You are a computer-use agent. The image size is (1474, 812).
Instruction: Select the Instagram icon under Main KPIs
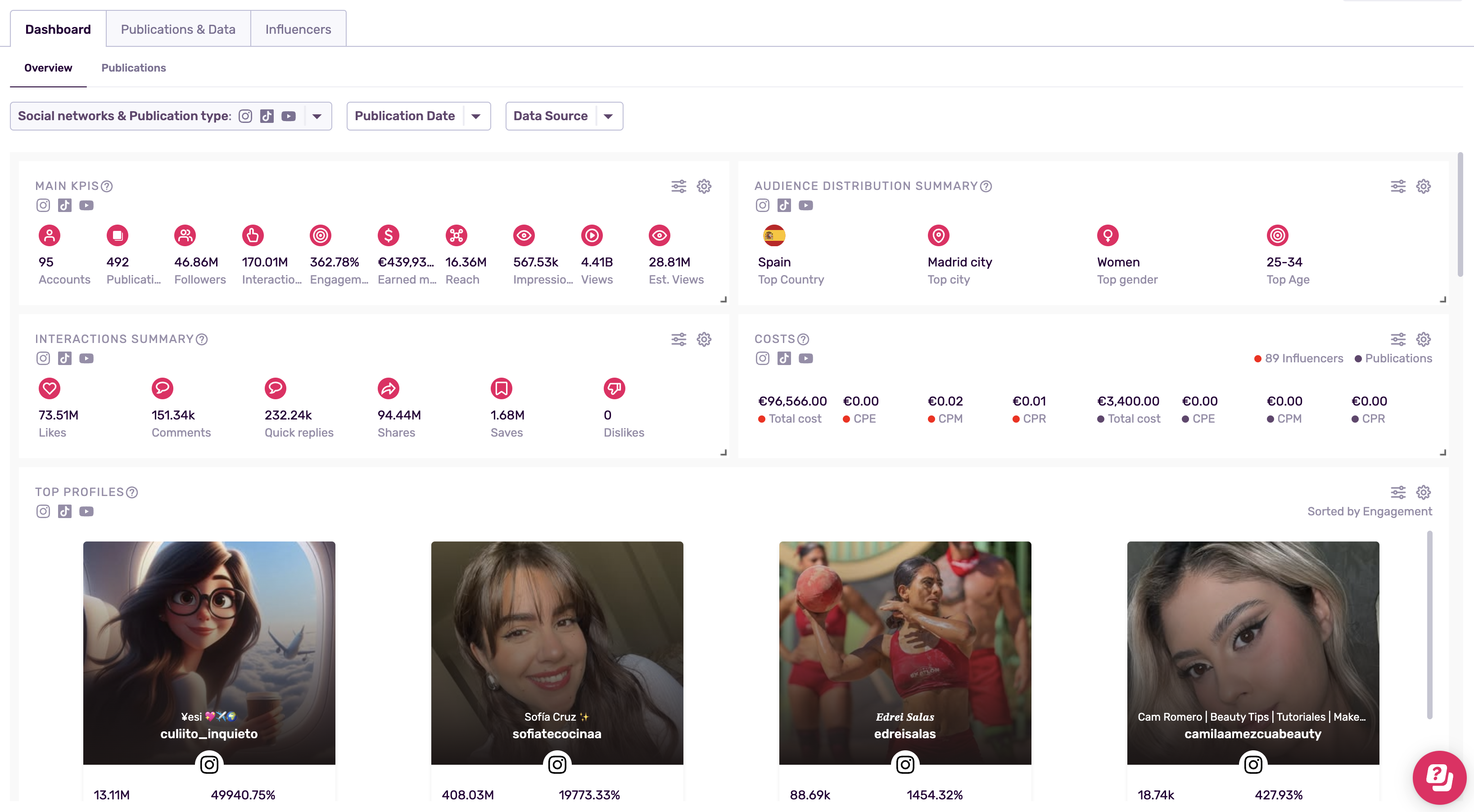coord(43,205)
